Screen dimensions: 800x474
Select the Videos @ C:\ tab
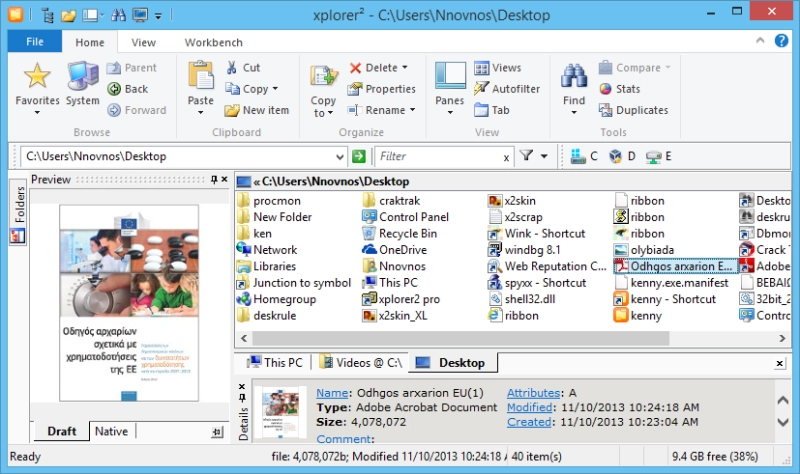click(361, 363)
